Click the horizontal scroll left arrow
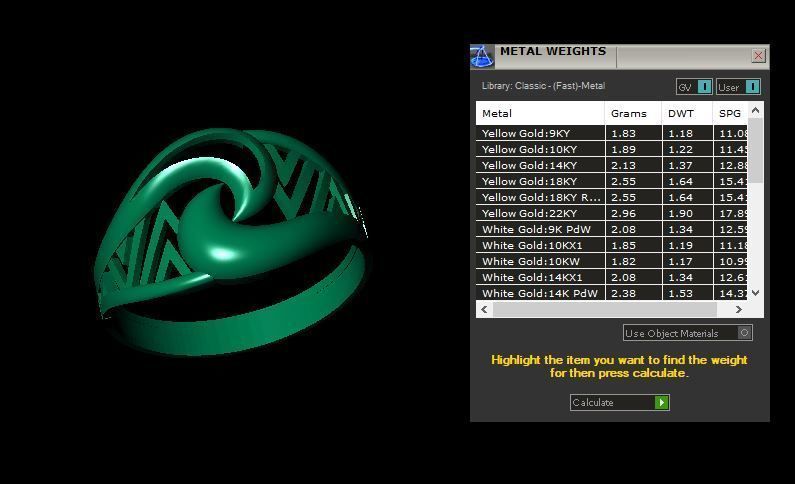The width and height of the screenshot is (795, 484). pos(484,309)
